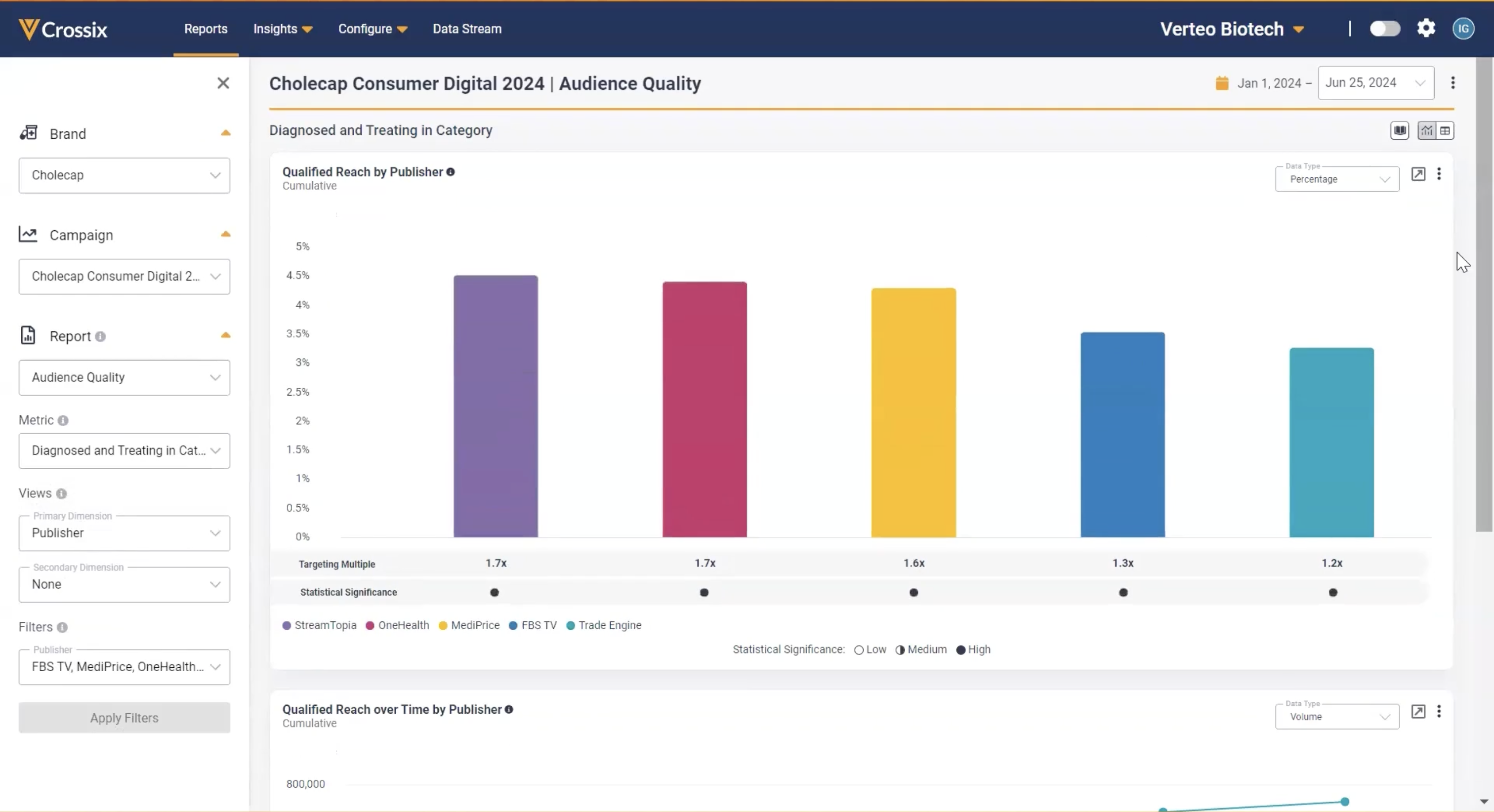Open the Insights menu
The height and width of the screenshot is (812, 1494).
283,29
